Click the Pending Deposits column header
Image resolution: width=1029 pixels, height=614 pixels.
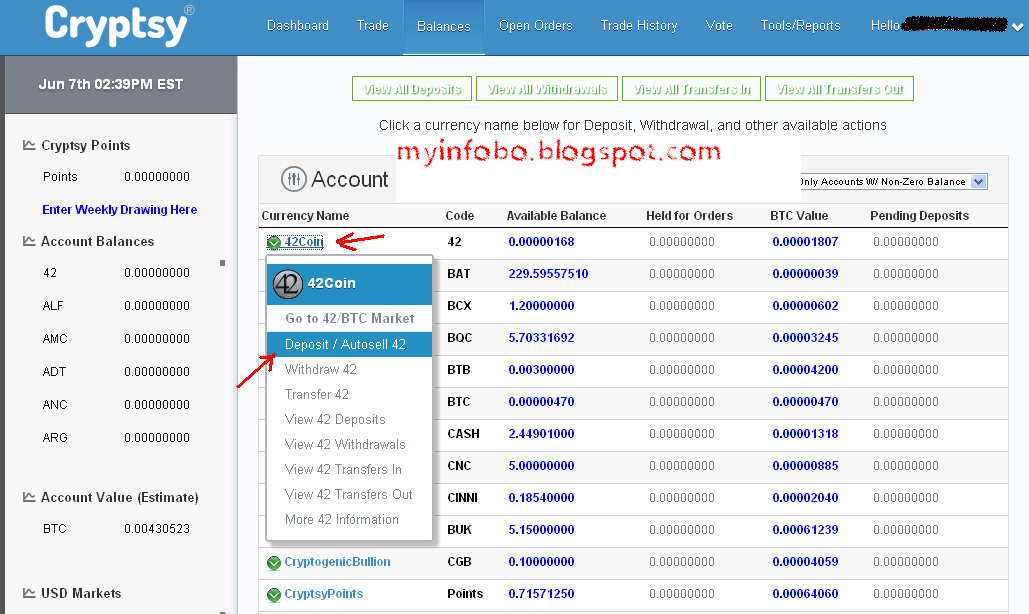919,216
